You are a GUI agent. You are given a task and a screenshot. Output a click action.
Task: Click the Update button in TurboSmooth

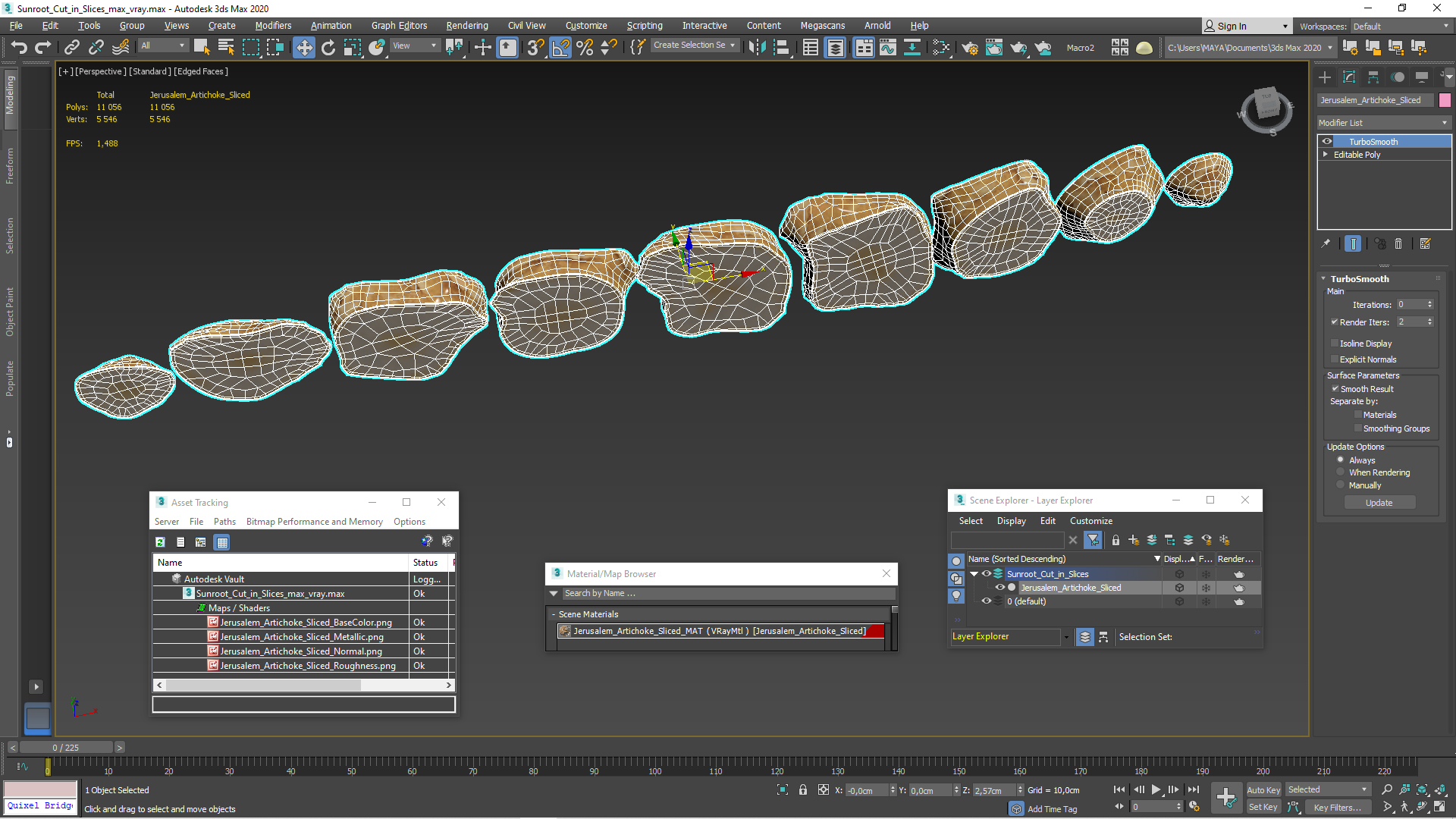pyautogui.click(x=1378, y=502)
